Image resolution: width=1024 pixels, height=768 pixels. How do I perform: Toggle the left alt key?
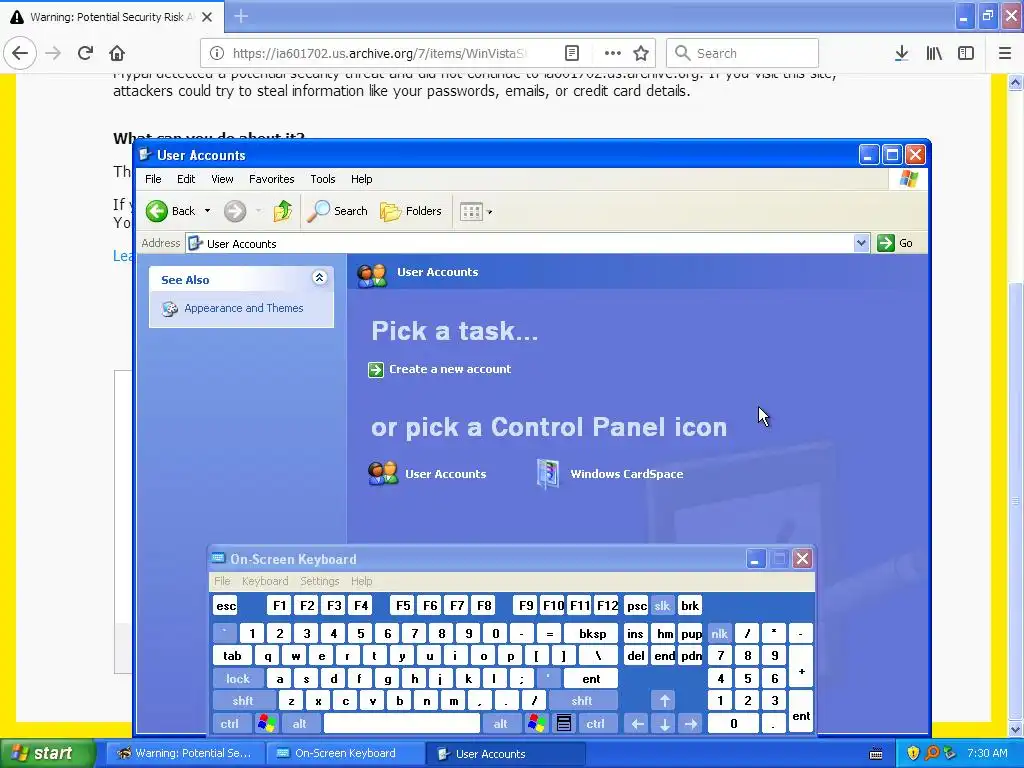click(300, 724)
